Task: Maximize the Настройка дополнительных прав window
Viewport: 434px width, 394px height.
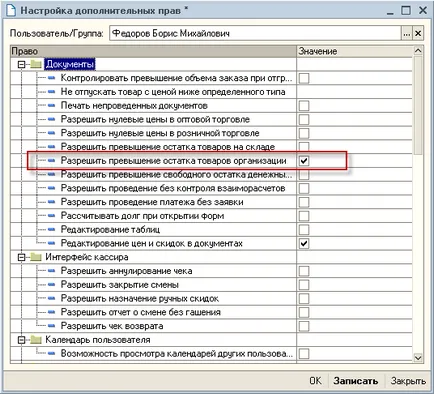Action: [406, 10]
